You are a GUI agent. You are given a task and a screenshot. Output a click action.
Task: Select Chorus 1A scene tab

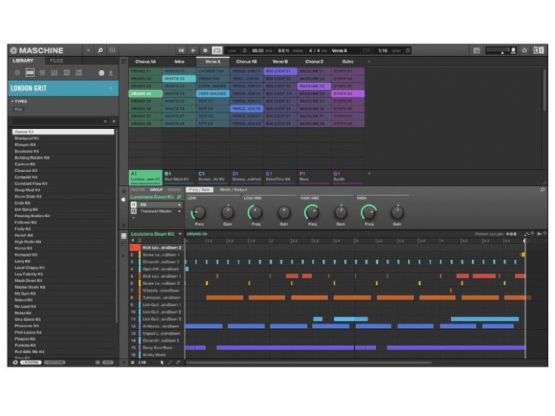click(145, 62)
